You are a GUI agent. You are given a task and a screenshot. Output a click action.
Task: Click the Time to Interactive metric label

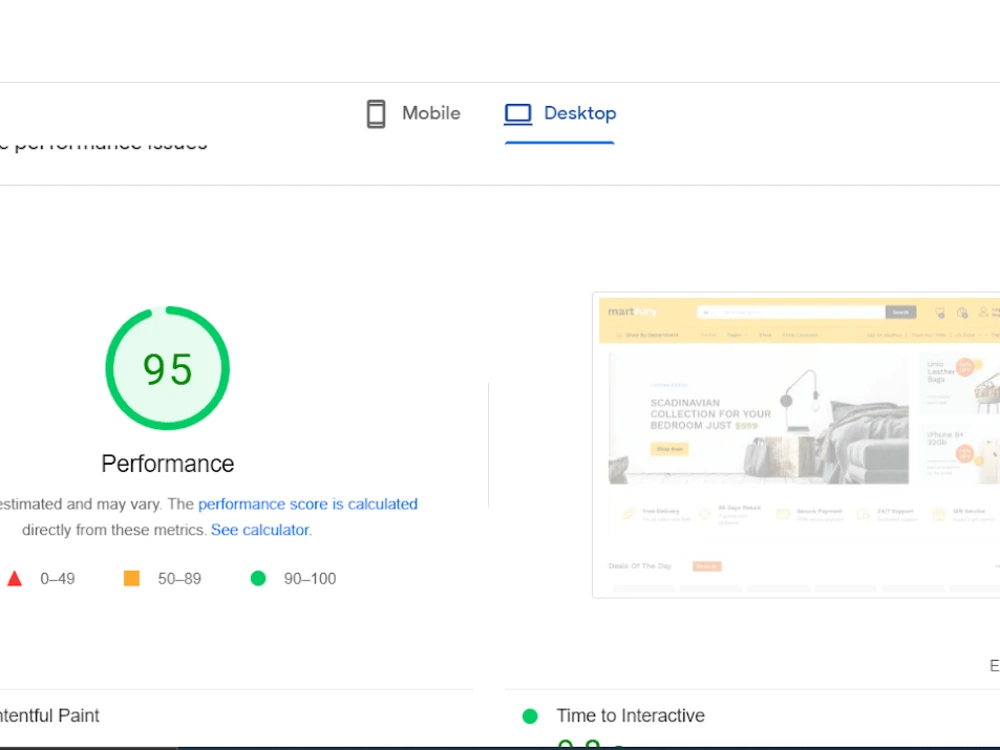630,716
